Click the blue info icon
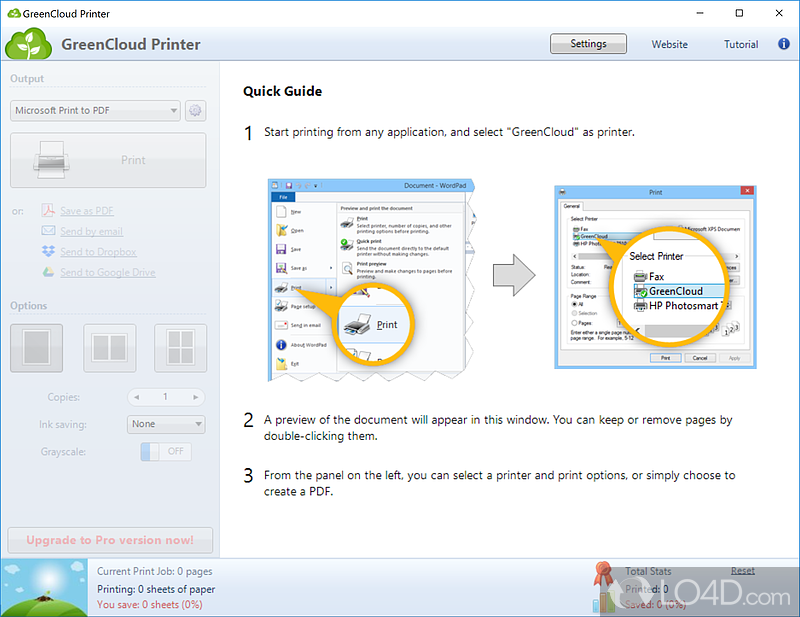The height and width of the screenshot is (617, 800). click(783, 44)
